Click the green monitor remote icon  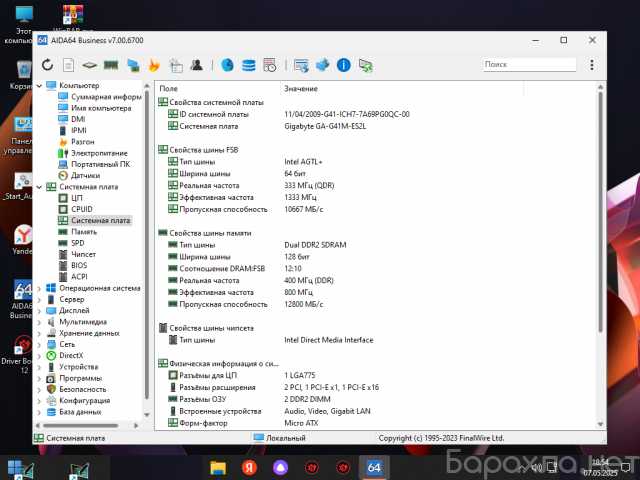(x=365, y=65)
